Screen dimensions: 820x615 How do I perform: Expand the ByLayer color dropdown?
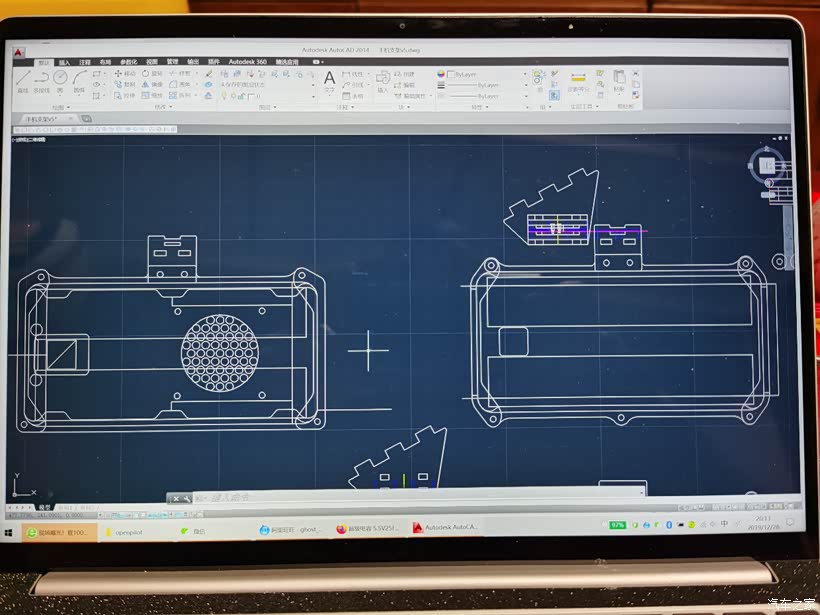pyautogui.click(x=527, y=74)
